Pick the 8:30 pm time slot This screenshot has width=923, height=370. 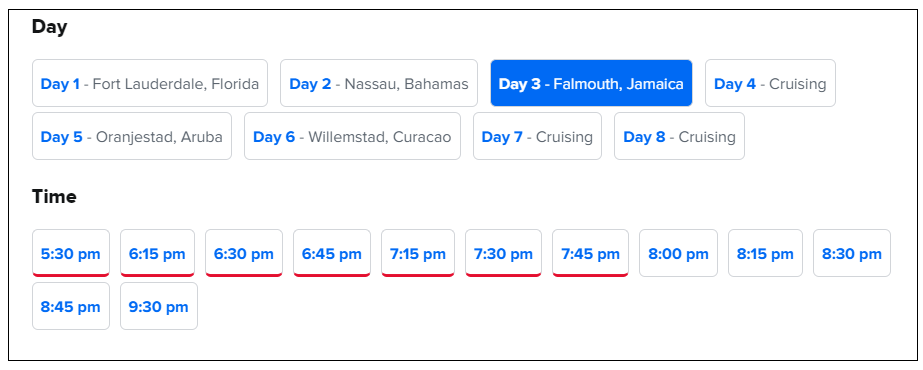tap(852, 253)
